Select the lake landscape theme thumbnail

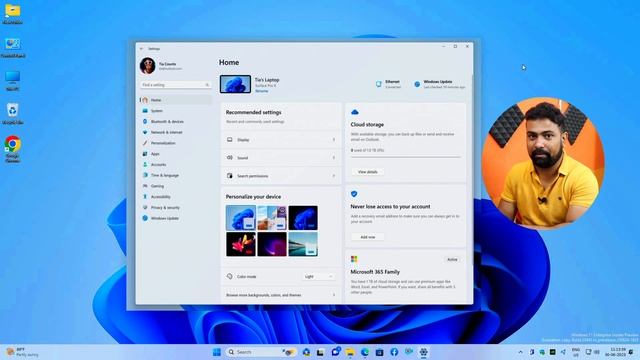tap(303, 244)
